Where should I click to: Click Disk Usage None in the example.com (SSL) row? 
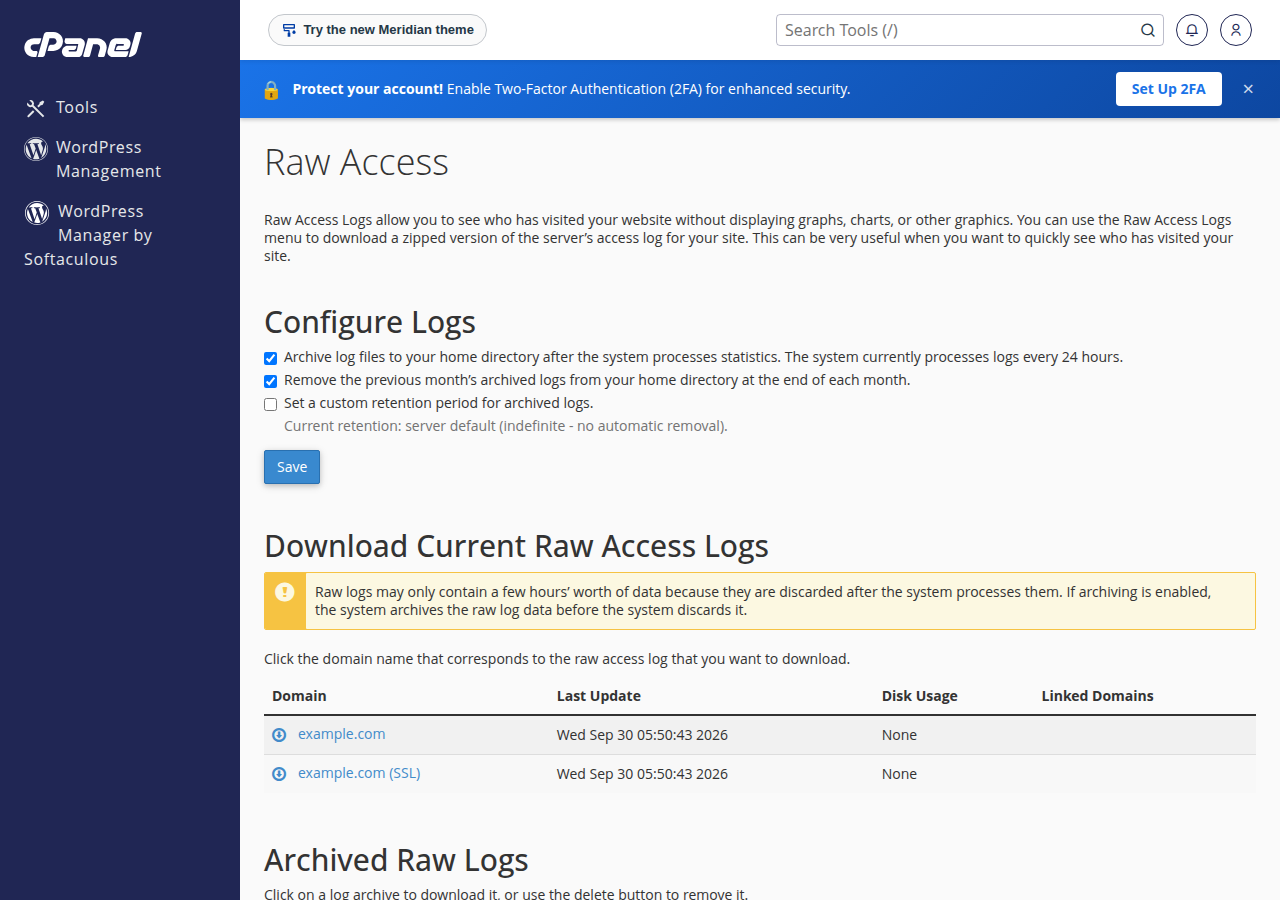click(x=899, y=774)
